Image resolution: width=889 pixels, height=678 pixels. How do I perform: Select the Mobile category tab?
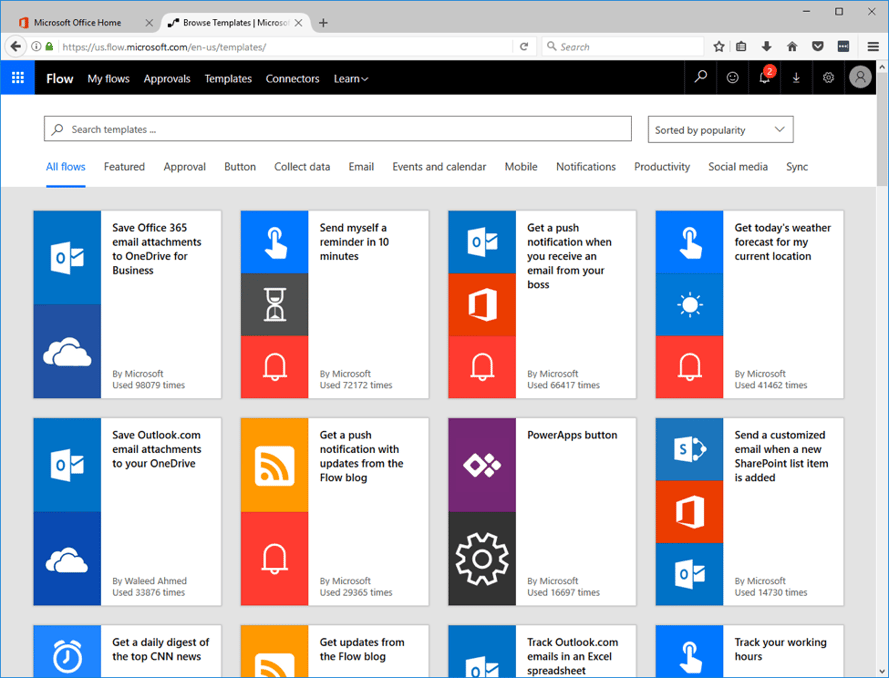[521, 167]
